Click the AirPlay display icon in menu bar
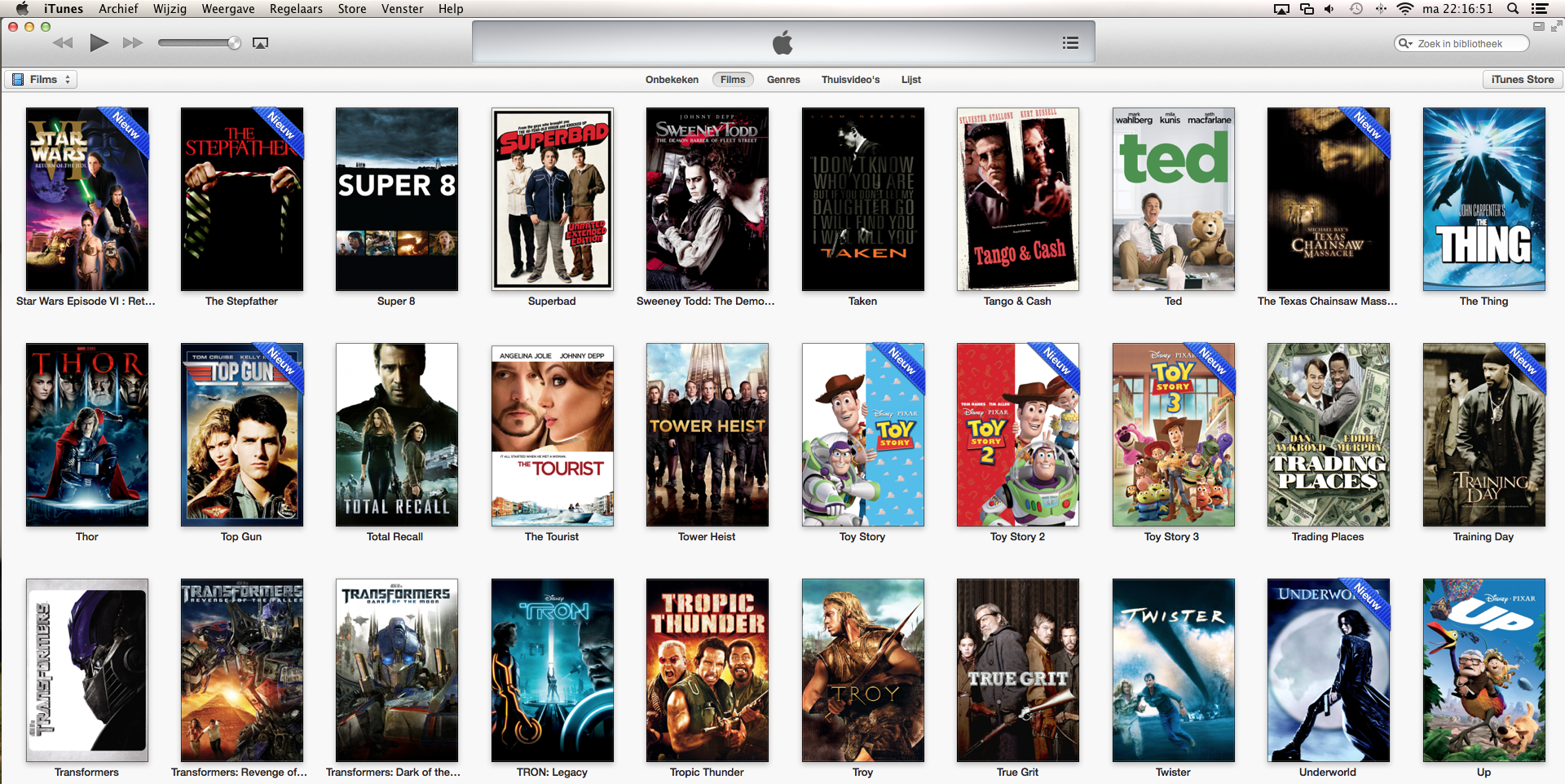Screen dimensions: 1565x784 coord(1281,9)
